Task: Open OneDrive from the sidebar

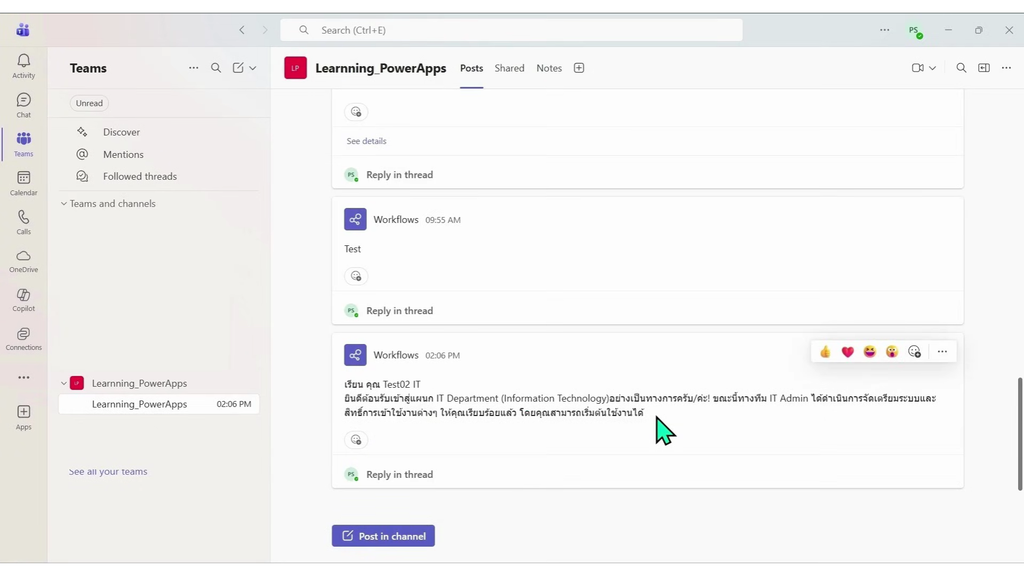Action: point(24,261)
